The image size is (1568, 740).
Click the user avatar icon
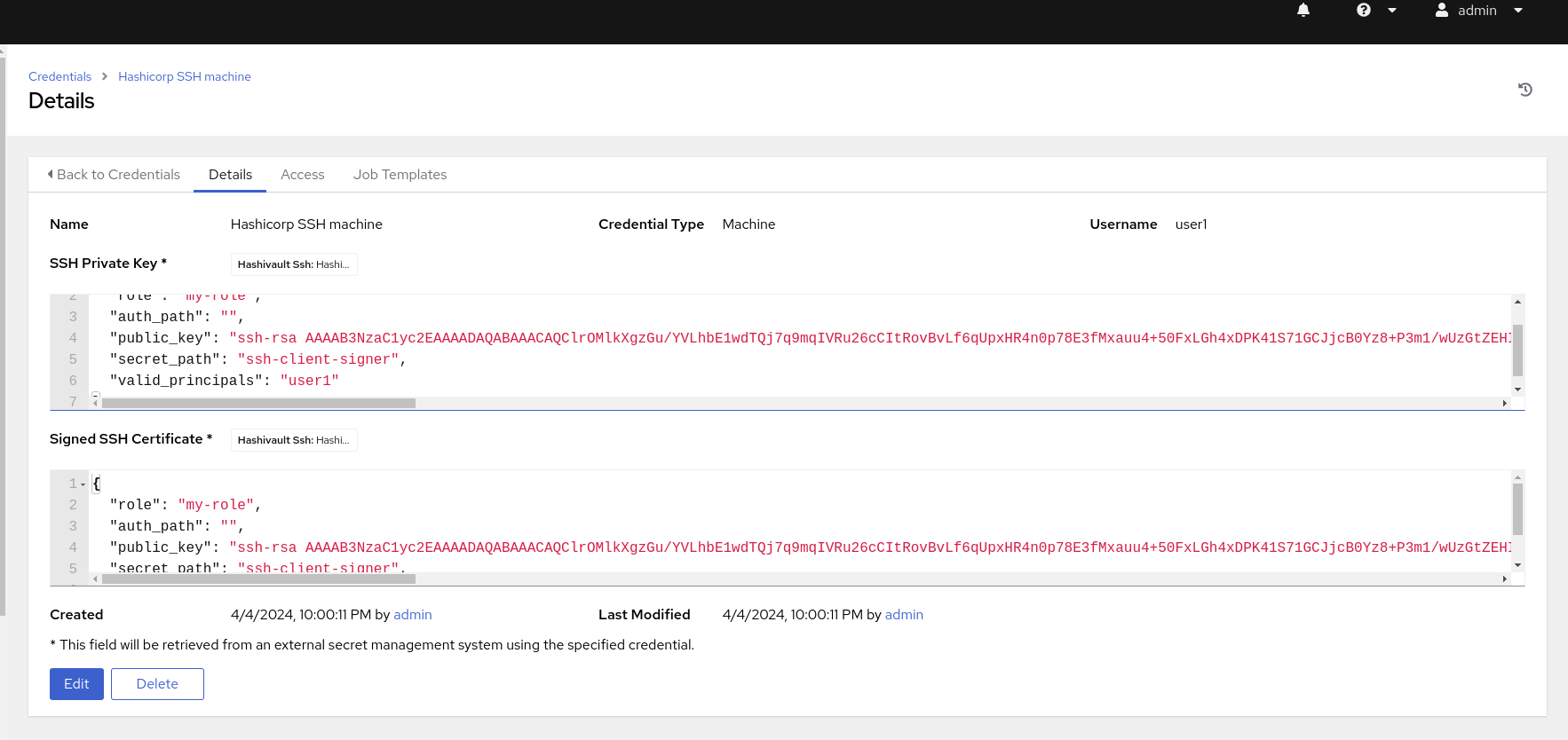(1442, 11)
